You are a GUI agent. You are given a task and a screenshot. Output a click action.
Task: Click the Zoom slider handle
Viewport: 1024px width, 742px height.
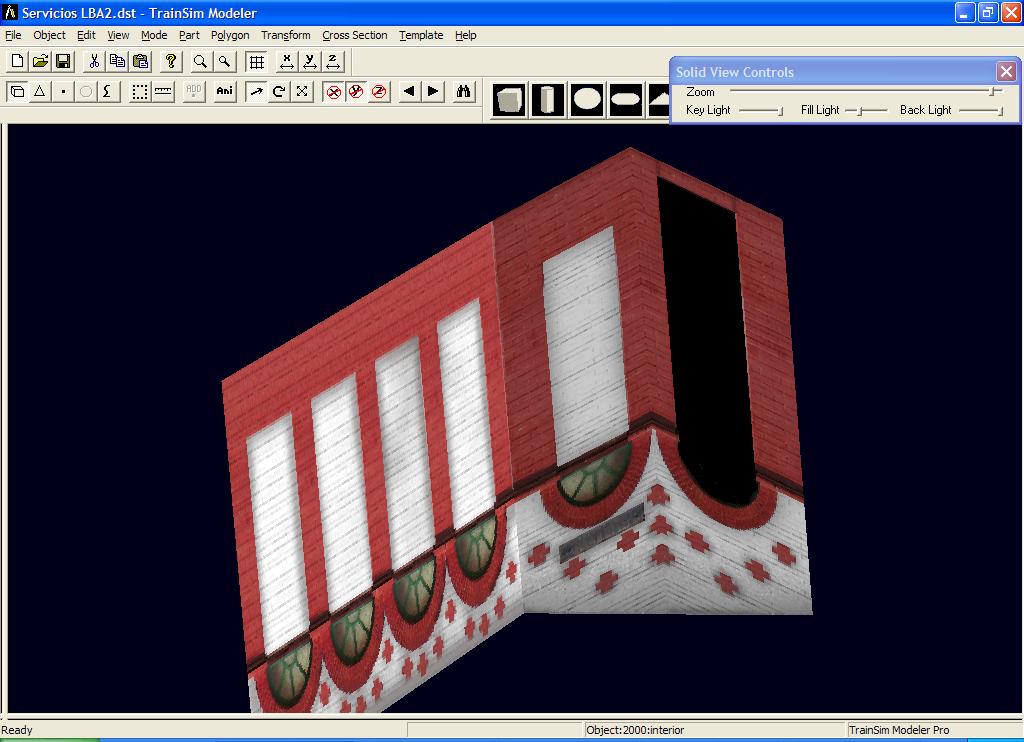(x=993, y=91)
